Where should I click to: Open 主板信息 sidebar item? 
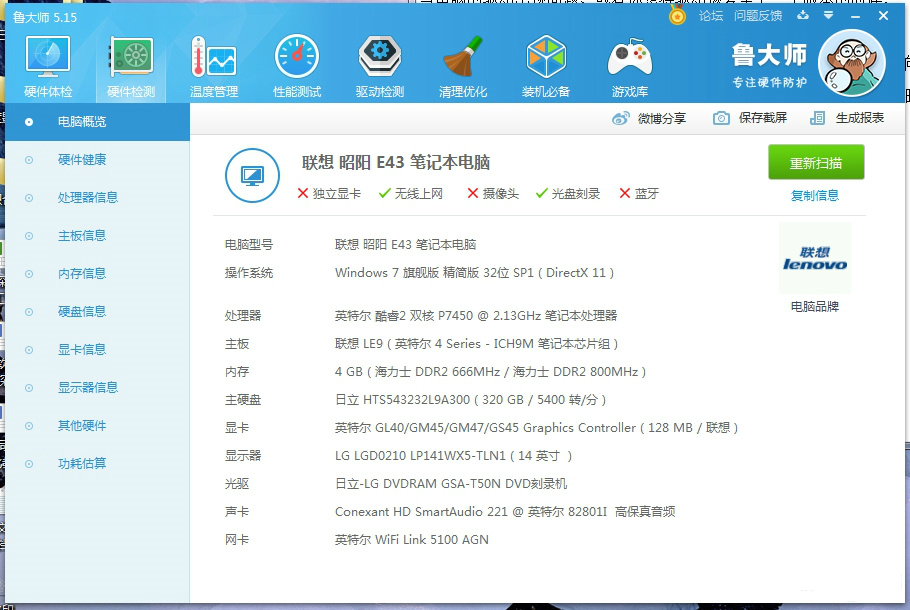coord(98,236)
